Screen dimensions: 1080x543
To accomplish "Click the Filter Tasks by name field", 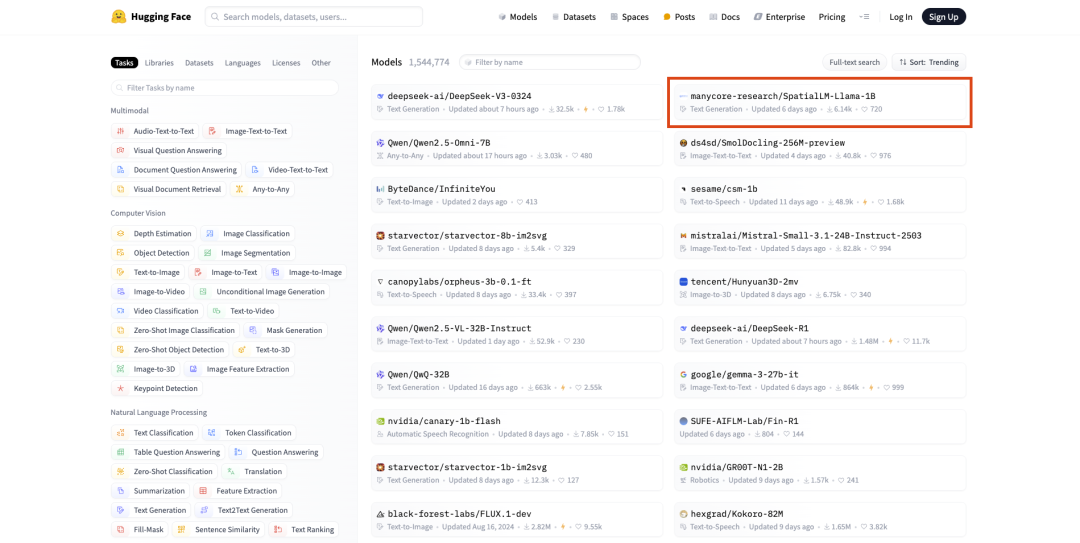I will tap(225, 88).
